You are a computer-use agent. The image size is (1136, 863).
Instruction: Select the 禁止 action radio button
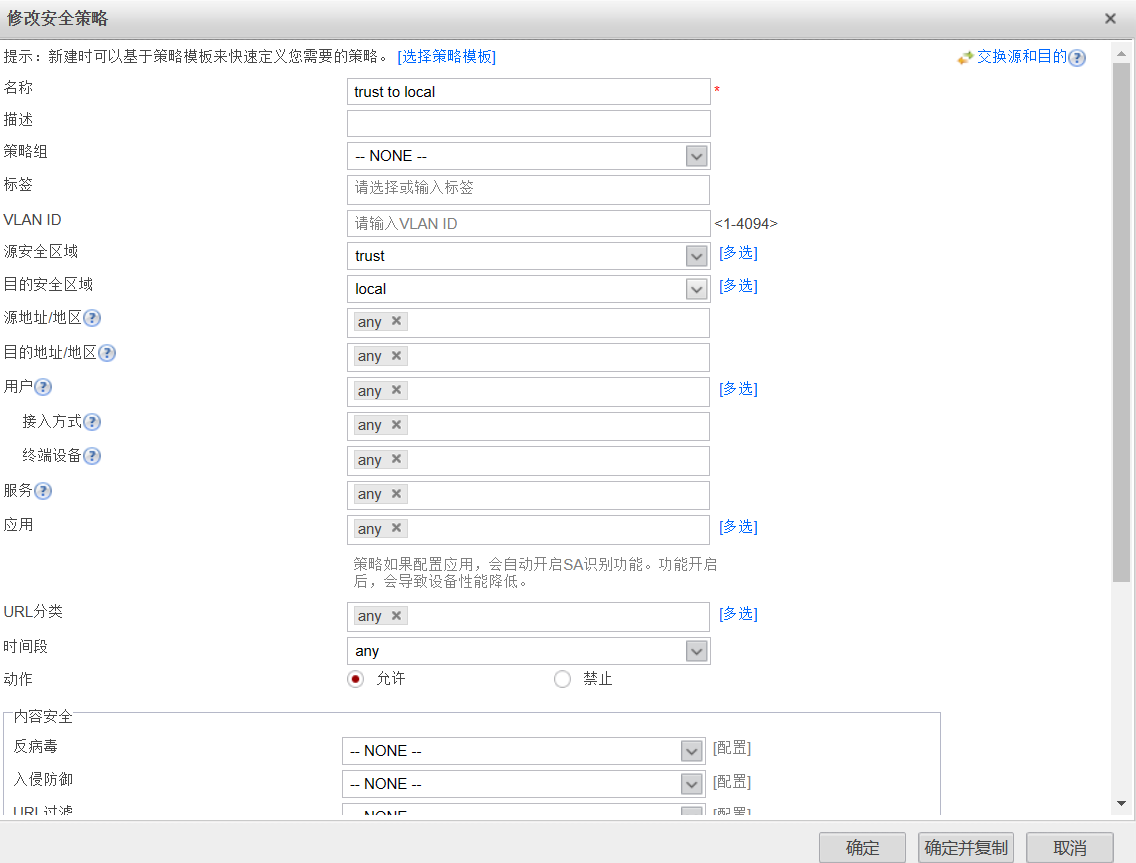(562, 679)
